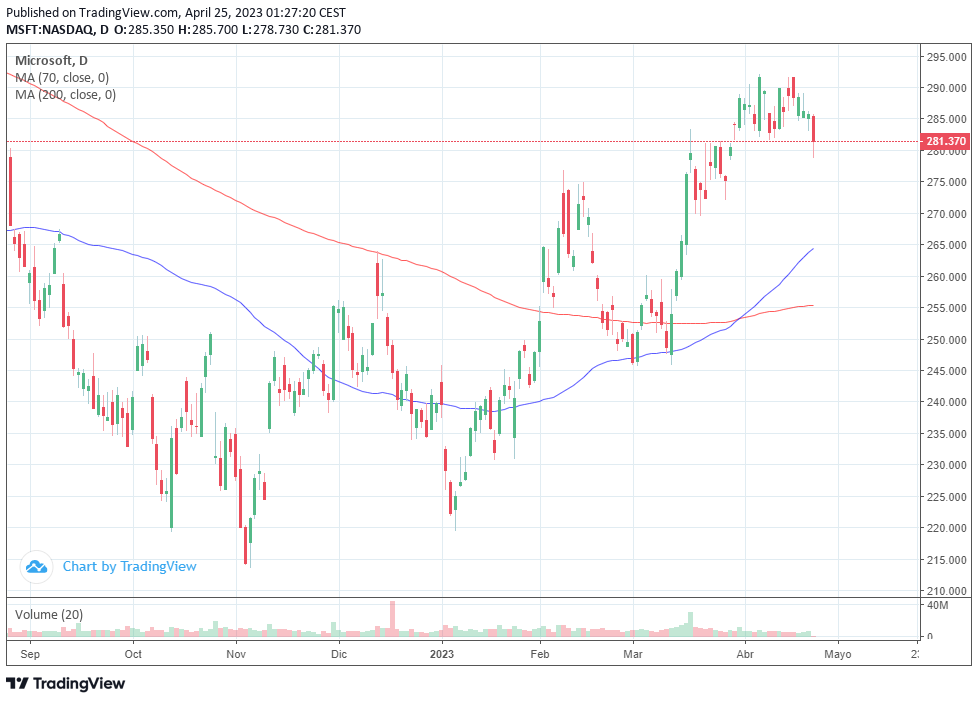
Task: Click the 240.000 price axis label
Action: 946,402
